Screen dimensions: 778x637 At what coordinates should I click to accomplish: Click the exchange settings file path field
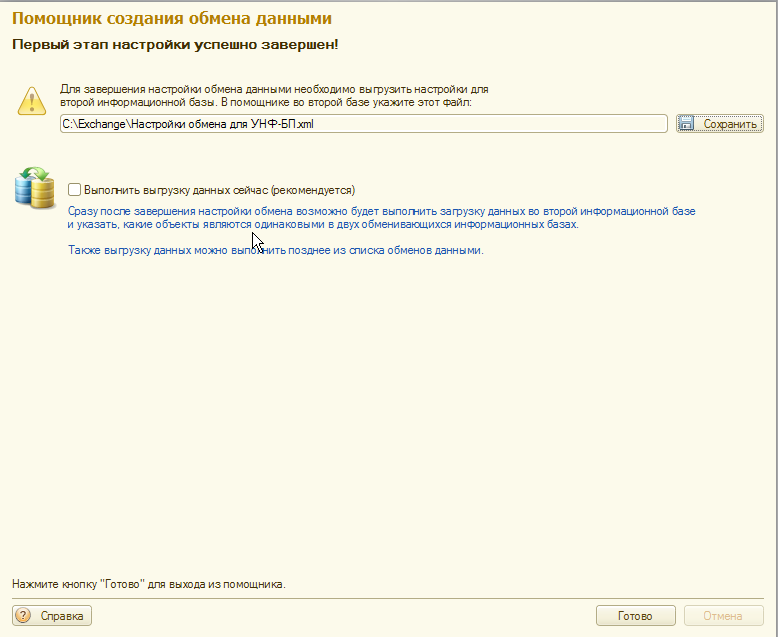(364, 124)
